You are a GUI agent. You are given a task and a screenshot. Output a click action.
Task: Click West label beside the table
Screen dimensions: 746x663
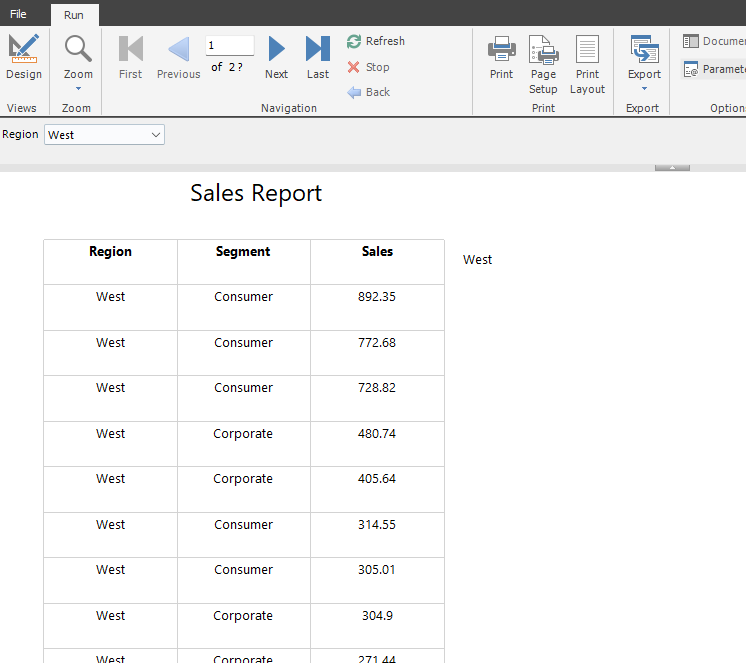coord(477,260)
